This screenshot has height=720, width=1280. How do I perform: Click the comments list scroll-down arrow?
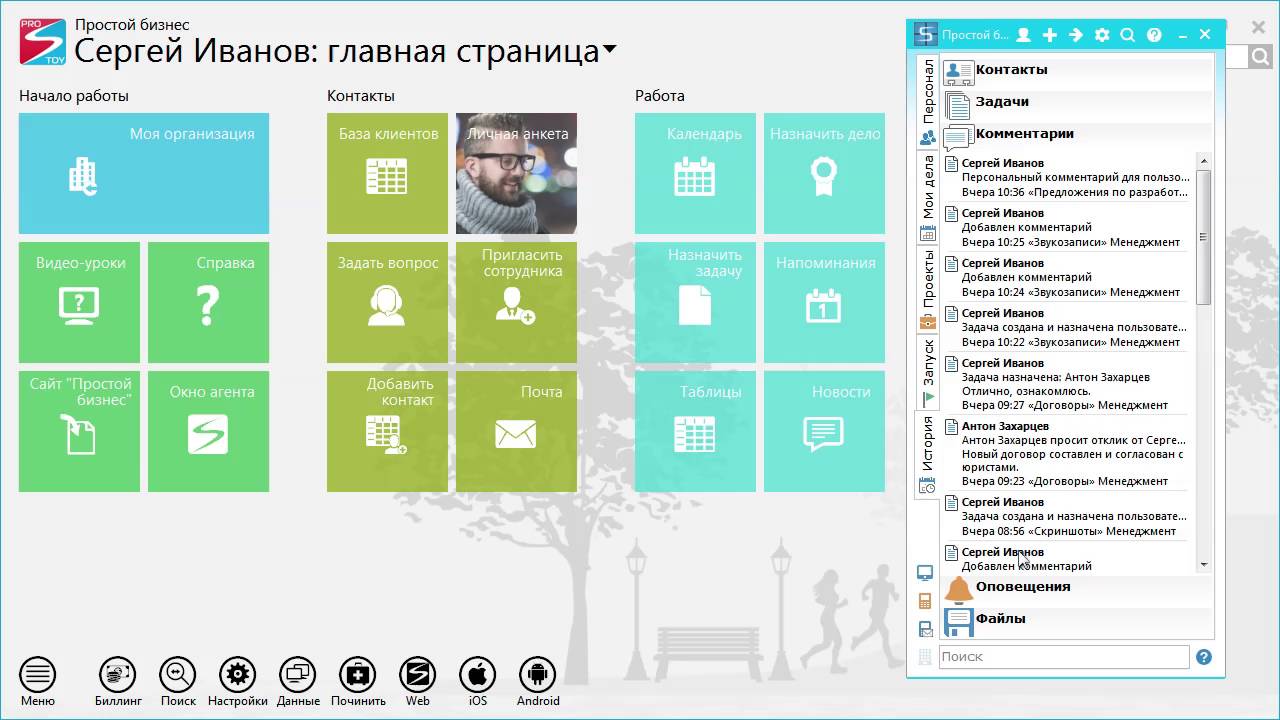(x=1204, y=565)
